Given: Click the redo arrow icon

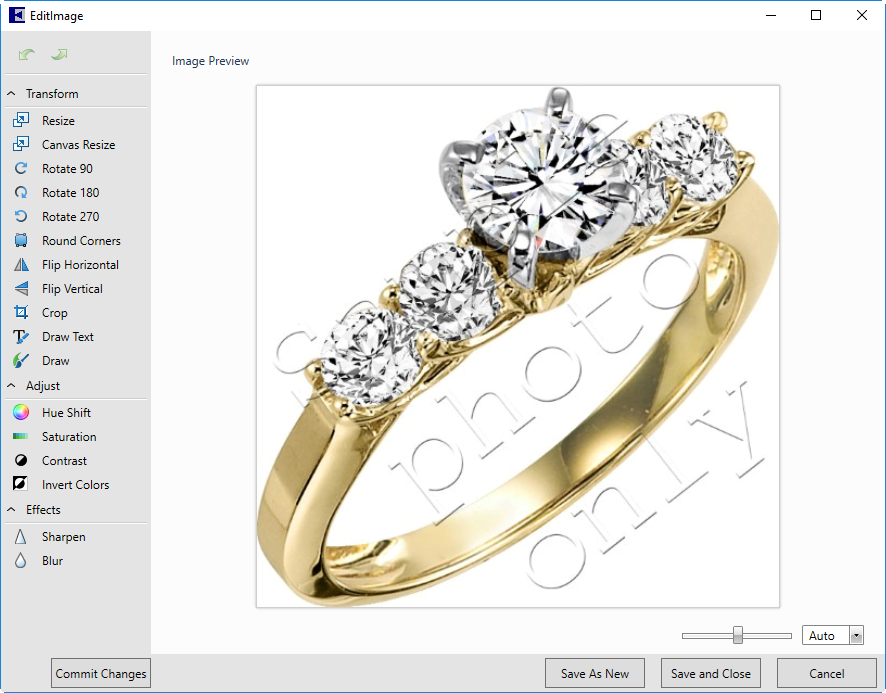Looking at the screenshot, I should (60, 54).
